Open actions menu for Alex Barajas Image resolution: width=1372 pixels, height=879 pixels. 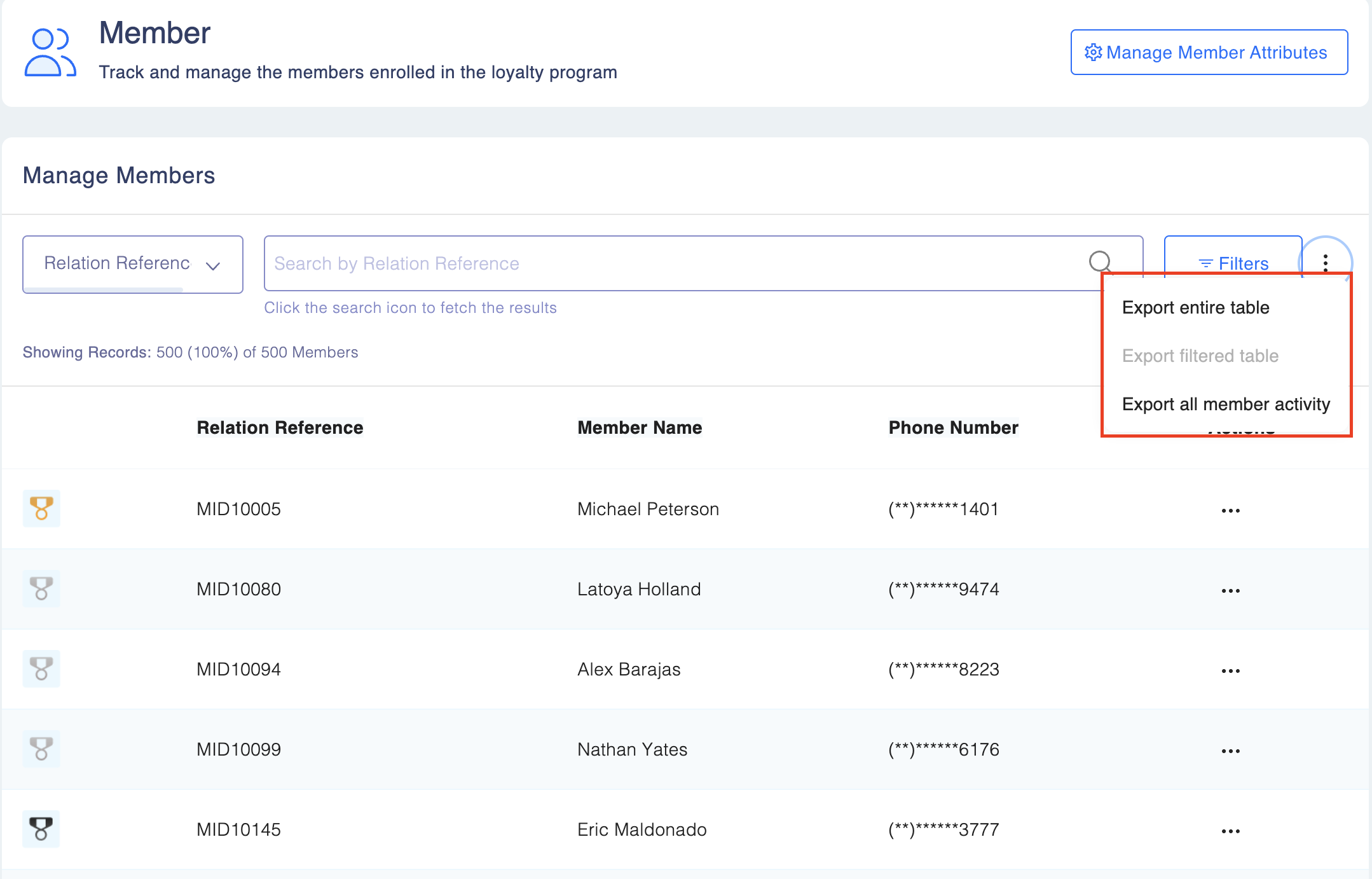click(x=1230, y=670)
